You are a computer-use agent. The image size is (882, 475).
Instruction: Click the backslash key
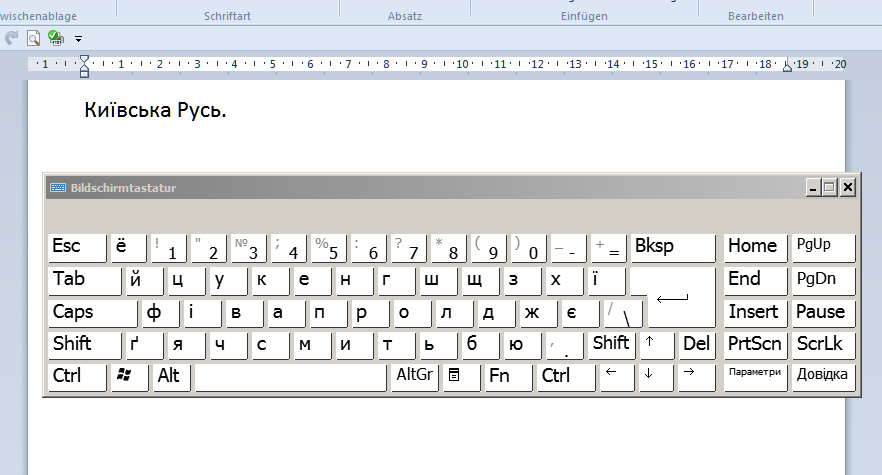(623, 313)
